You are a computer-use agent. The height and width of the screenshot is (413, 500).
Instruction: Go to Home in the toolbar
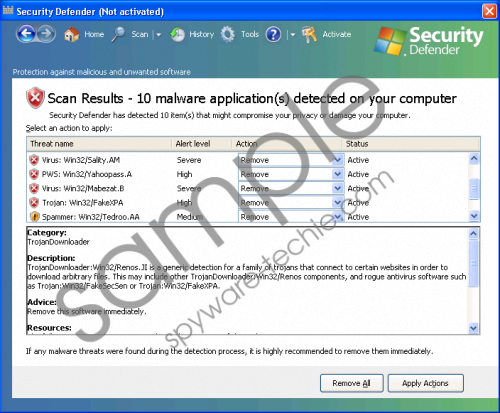click(x=94, y=34)
